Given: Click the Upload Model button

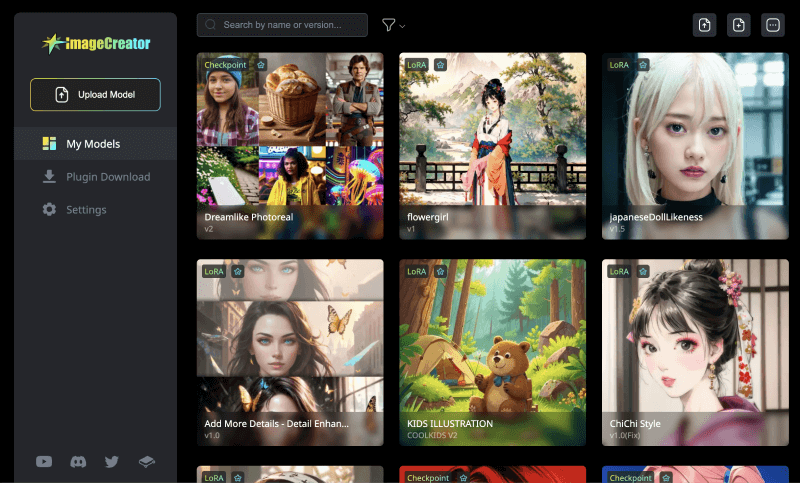Looking at the screenshot, I should tap(95, 94).
